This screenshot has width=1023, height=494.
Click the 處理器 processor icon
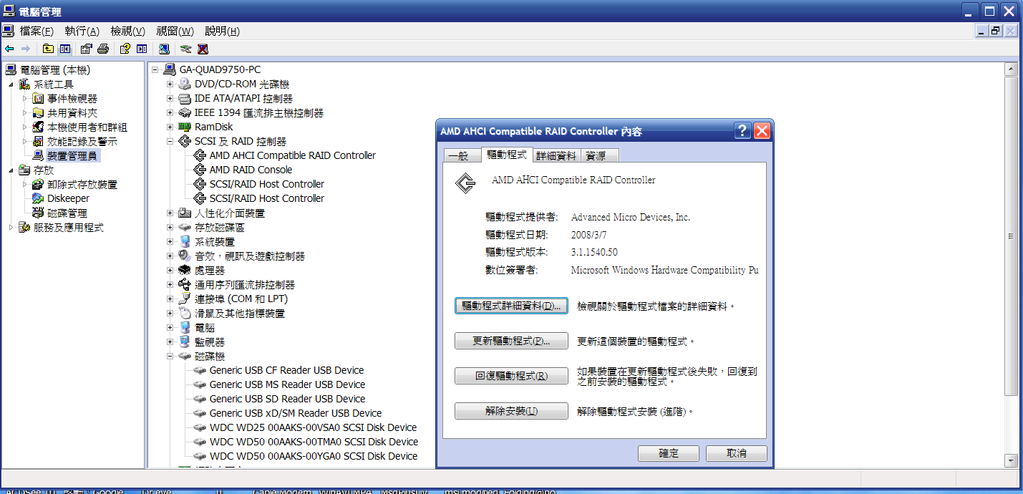(185, 270)
